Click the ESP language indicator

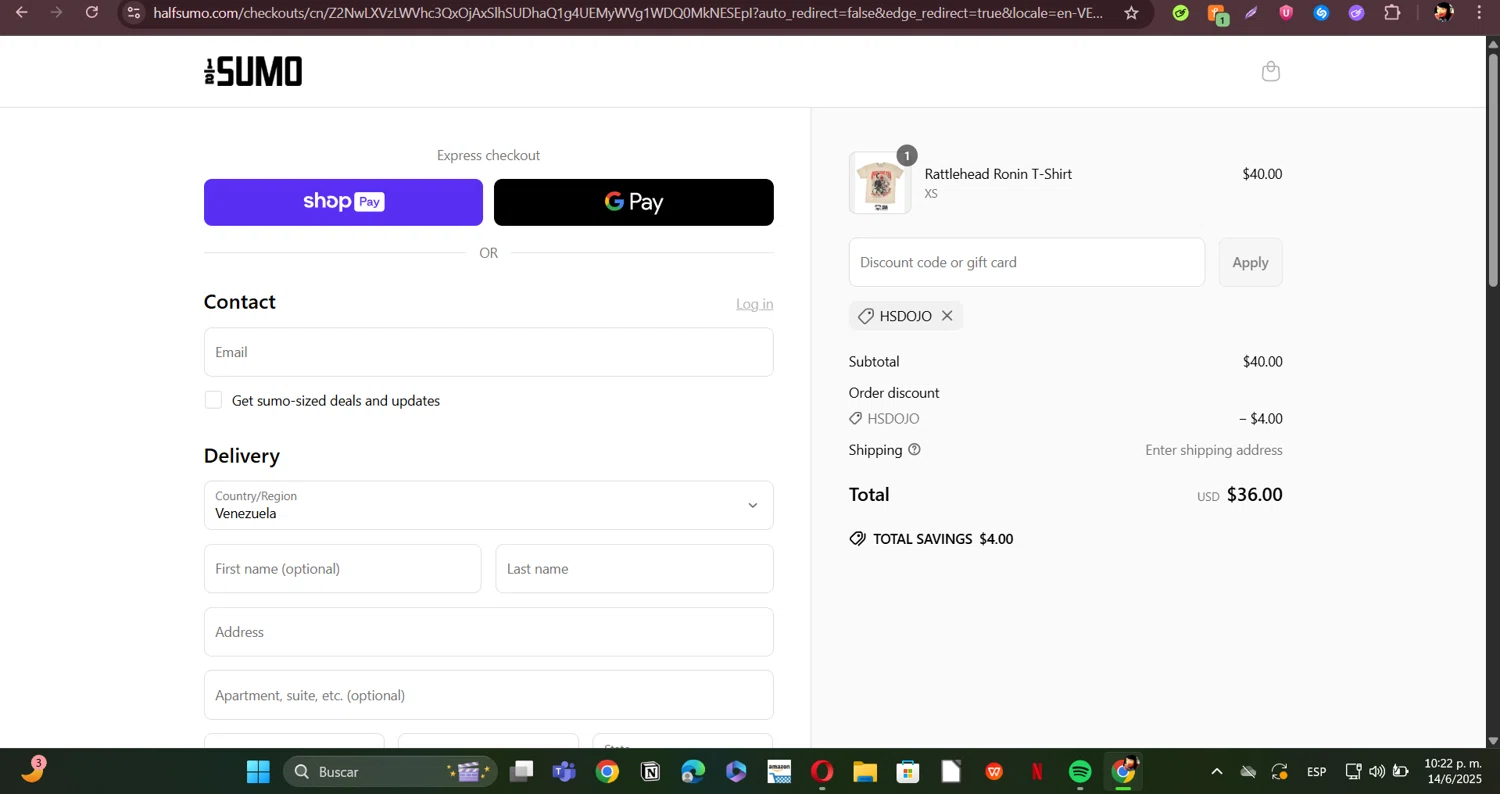[1316, 772]
